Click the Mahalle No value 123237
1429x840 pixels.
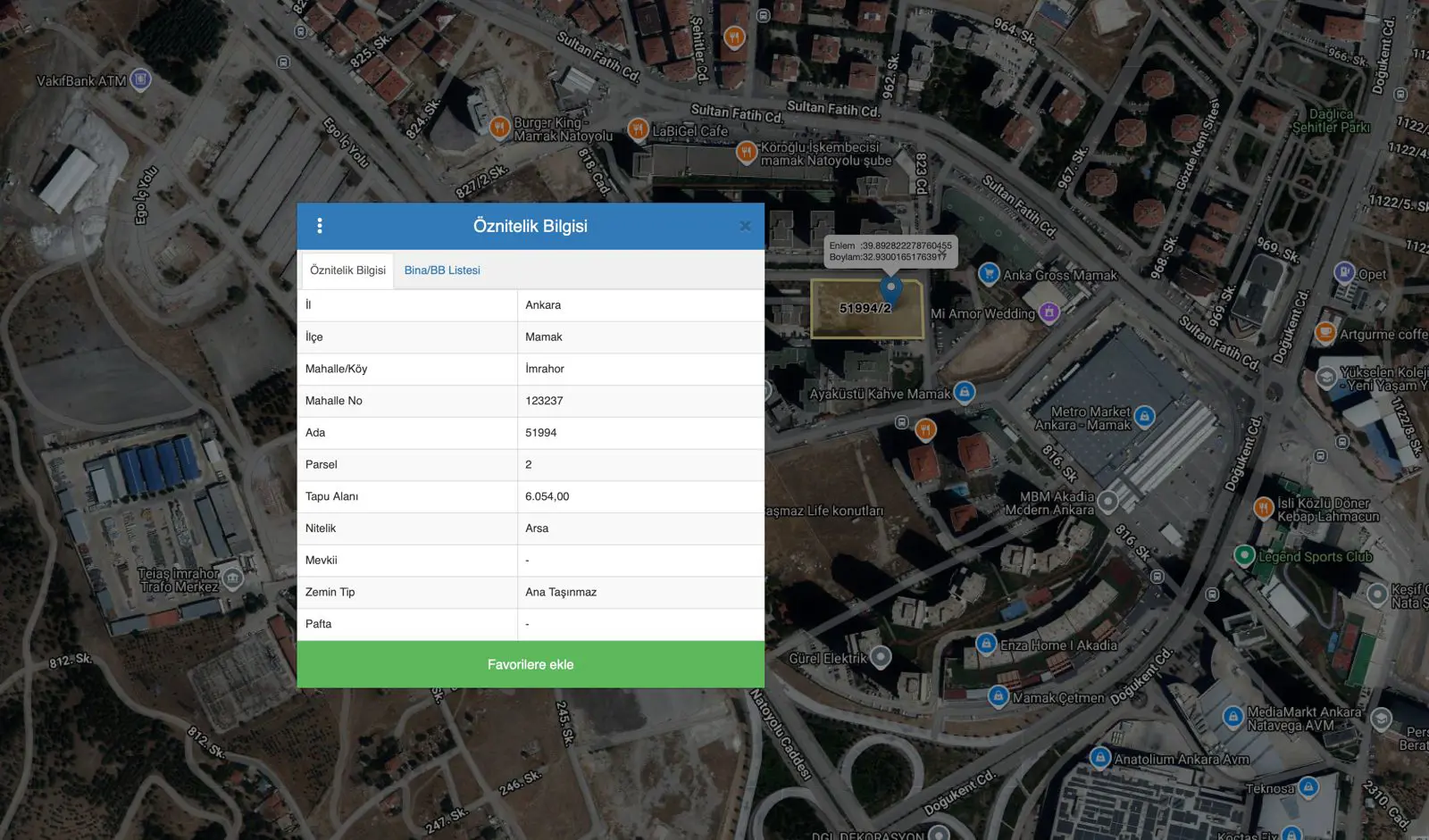(544, 401)
